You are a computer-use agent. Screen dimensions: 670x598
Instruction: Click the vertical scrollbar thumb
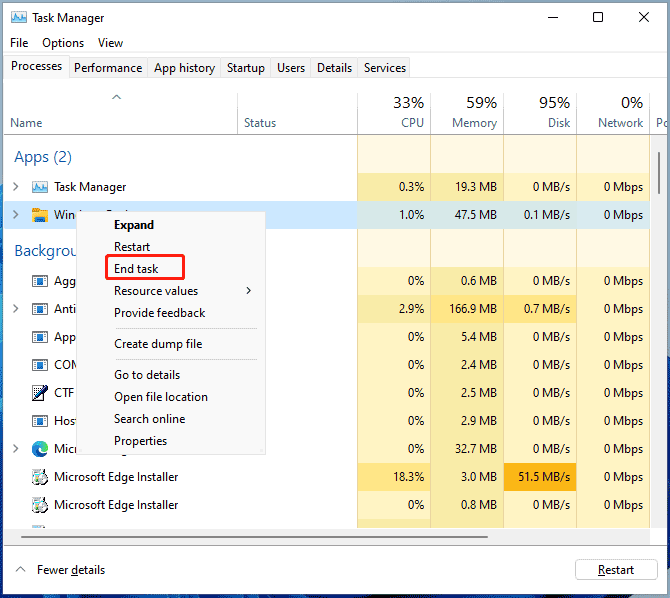(658, 173)
